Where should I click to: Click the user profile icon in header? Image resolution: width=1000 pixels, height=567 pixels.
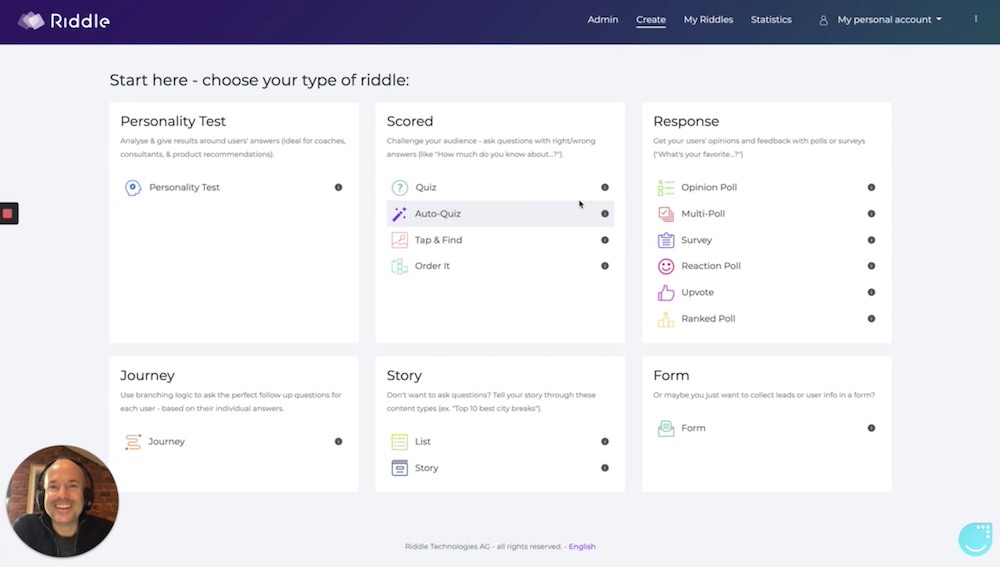point(823,20)
